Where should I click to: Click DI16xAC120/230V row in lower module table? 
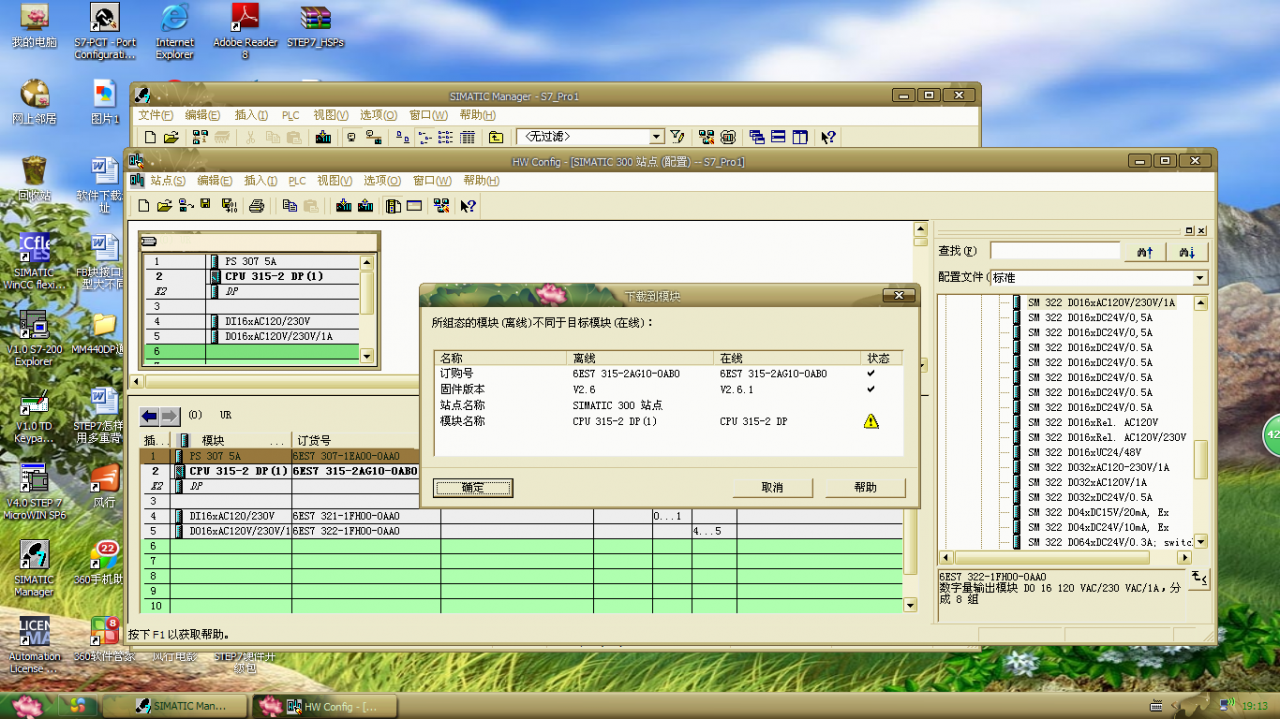click(x=521, y=516)
